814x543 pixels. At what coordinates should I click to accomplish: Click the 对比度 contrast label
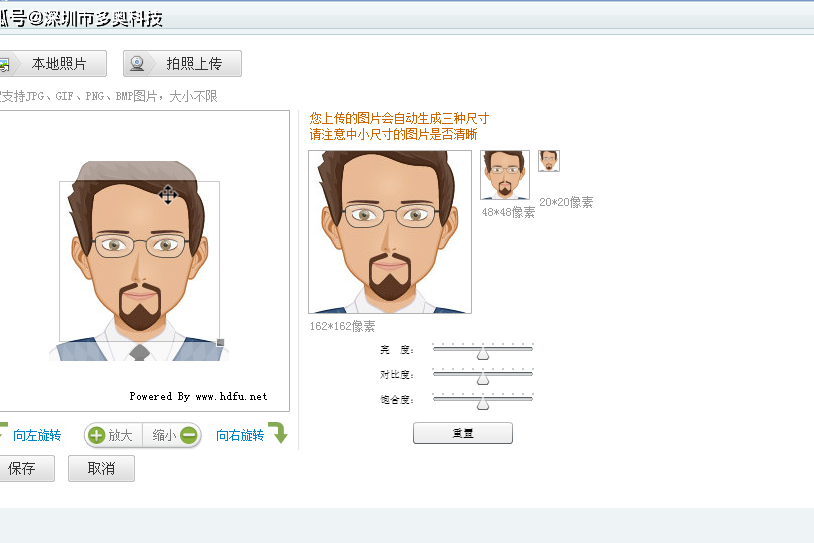click(x=397, y=375)
